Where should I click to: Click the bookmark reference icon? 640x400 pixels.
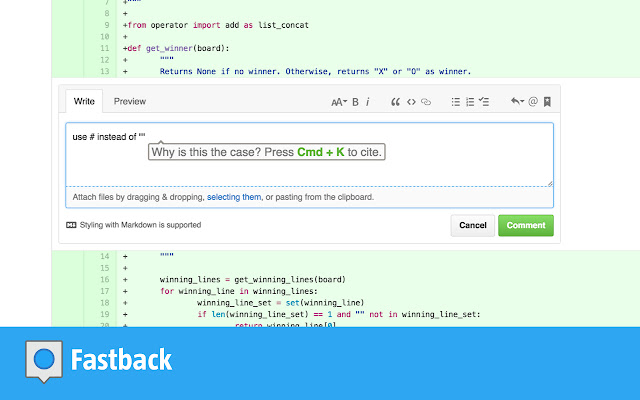547,102
